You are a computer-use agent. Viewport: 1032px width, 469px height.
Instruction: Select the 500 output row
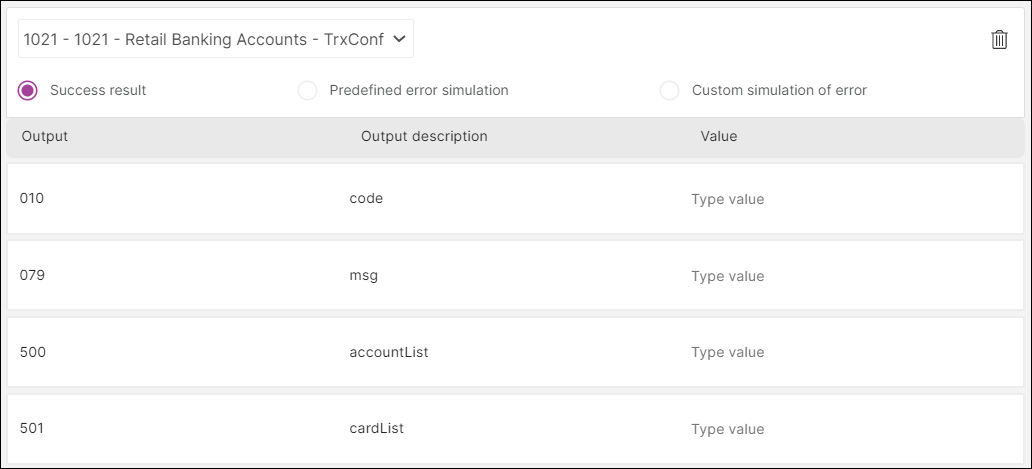[x=515, y=353]
